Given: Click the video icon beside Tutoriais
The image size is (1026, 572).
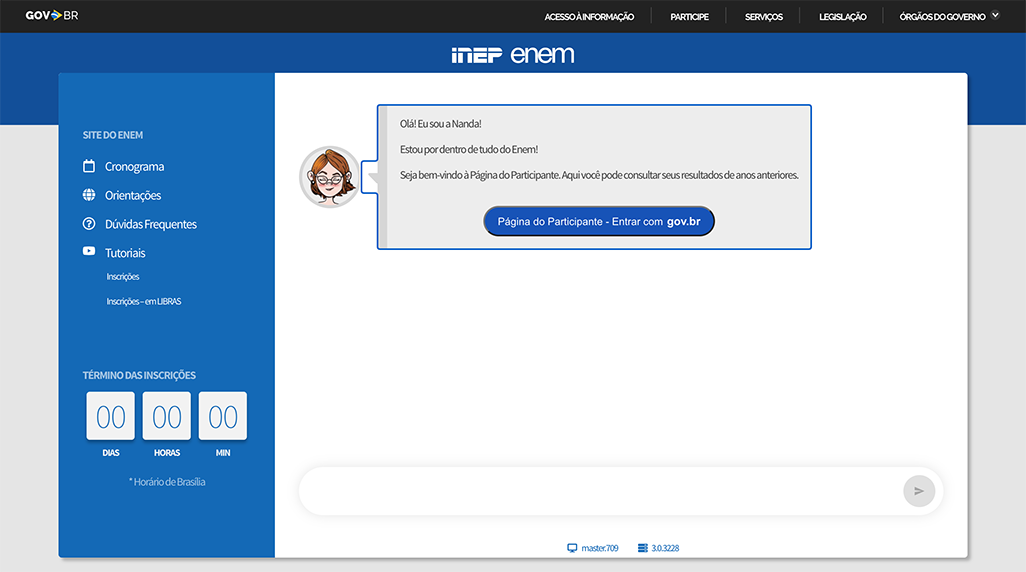Looking at the screenshot, I should point(89,251).
